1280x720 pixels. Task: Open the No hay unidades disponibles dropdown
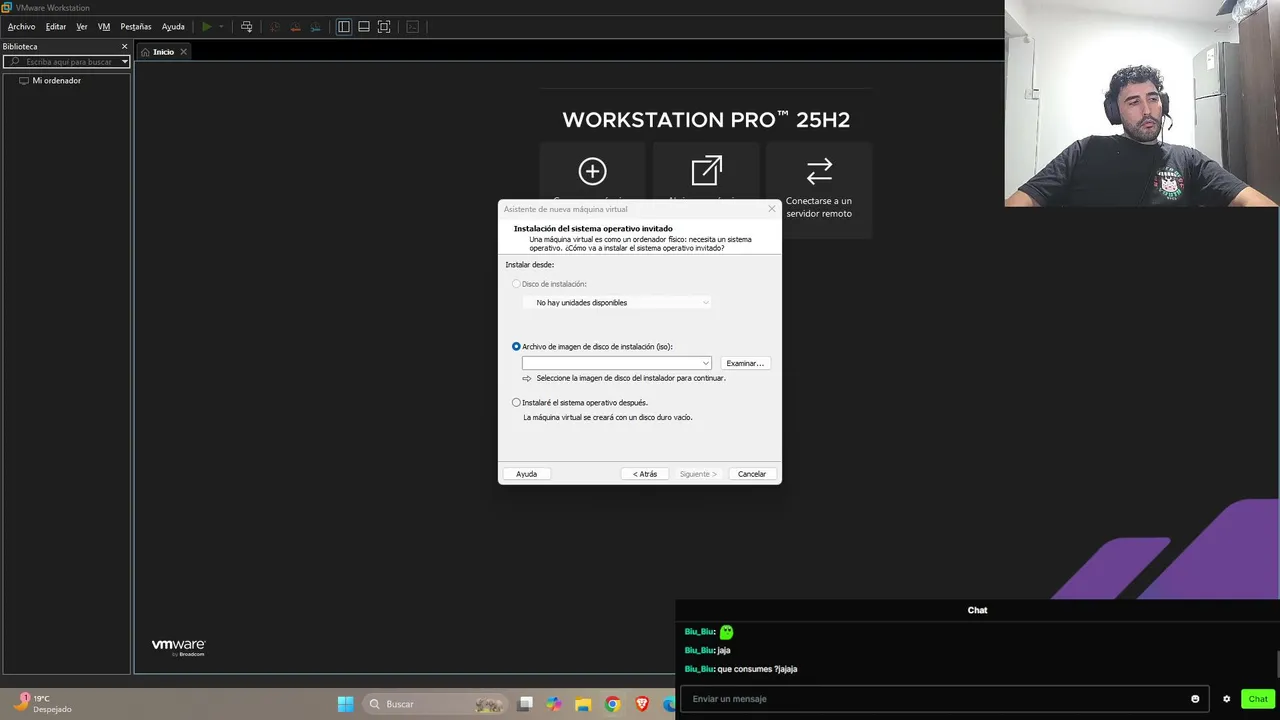(x=616, y=302)
